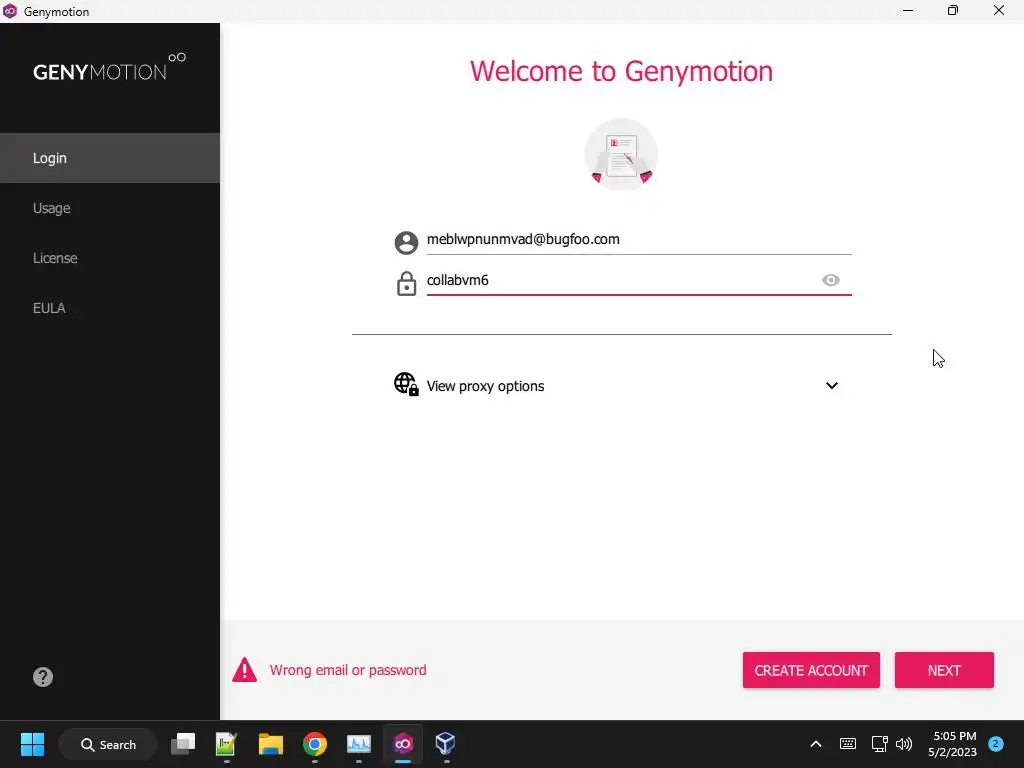
Task: Open the VirtualBox taskbar icon
Action: 445,743
